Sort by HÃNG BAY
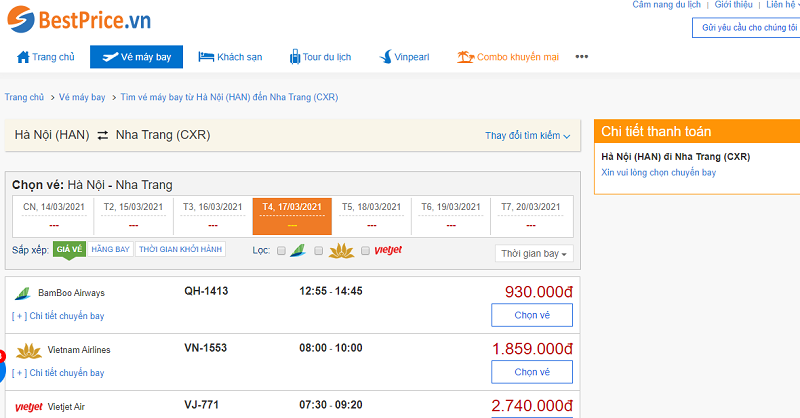The width and height of the screenshot is (800, 418). tap(111, 250)
